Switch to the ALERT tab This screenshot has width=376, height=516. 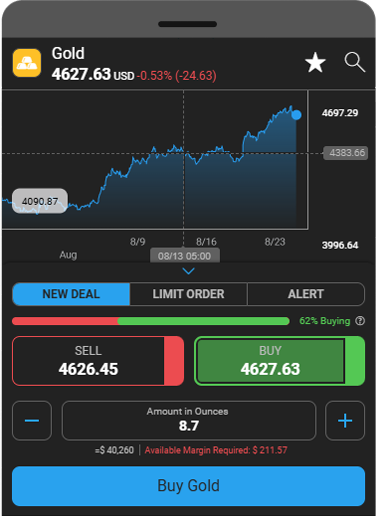point(306,294)
